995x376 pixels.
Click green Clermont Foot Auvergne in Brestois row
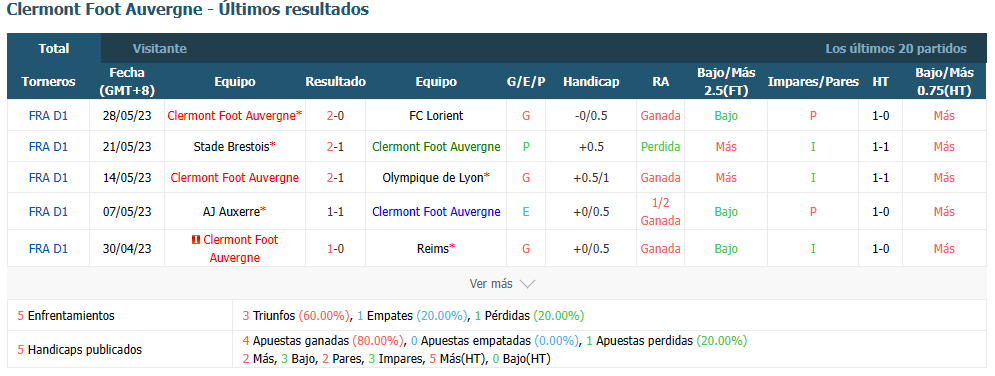(436, 146)
